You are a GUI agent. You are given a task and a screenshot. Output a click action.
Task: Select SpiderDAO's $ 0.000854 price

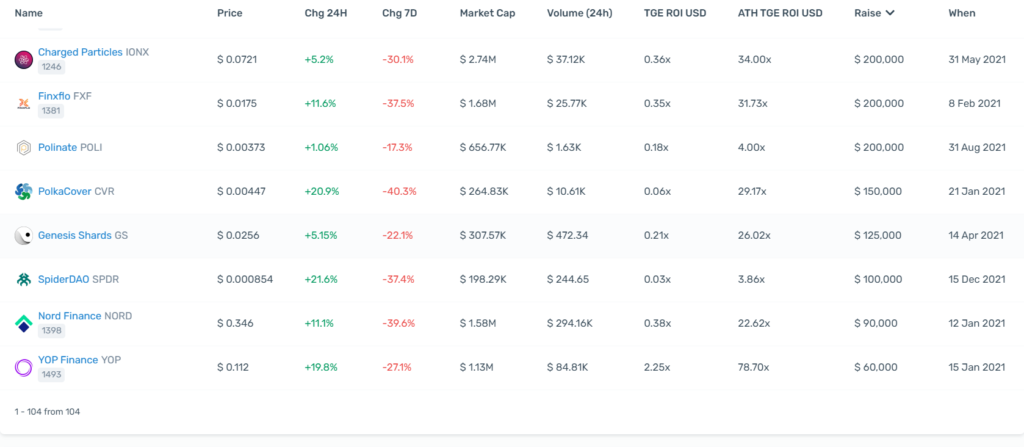[245, 280]
